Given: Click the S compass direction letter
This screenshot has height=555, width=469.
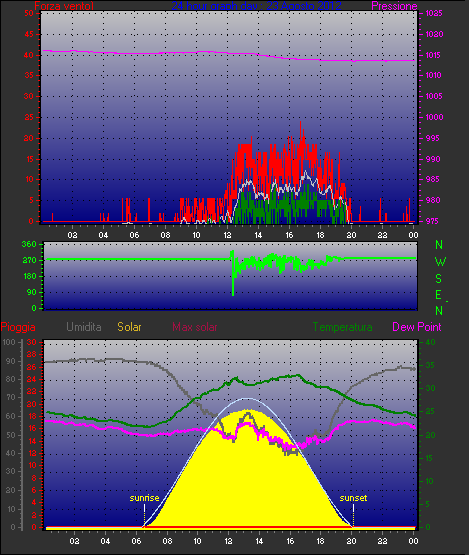Looking at the screenshot, I should point(439,279).
